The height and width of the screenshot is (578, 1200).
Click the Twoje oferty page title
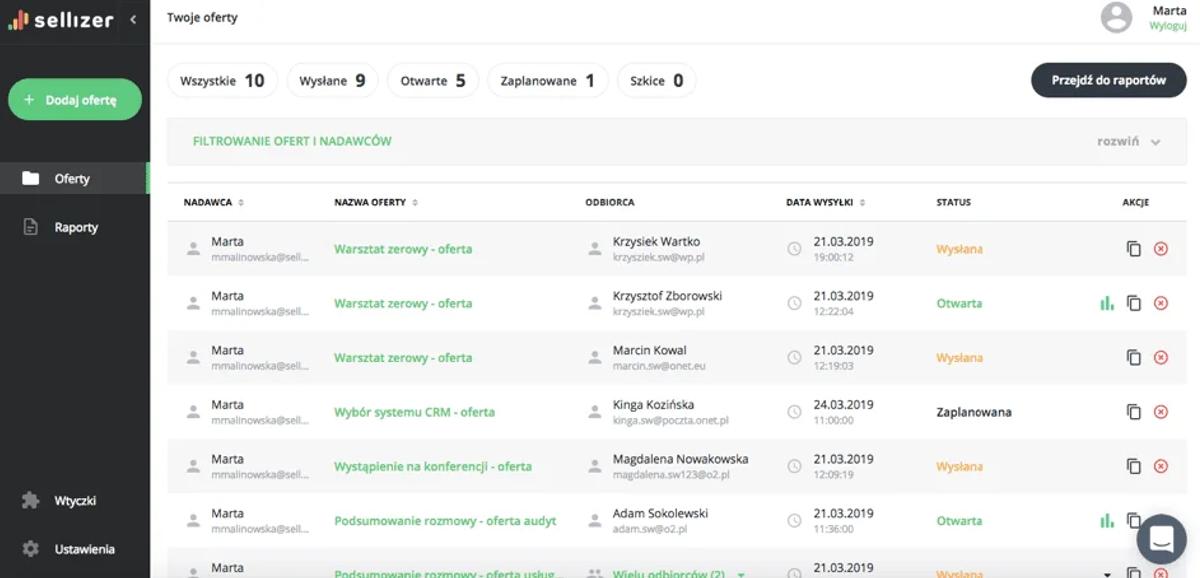[202, 17]
